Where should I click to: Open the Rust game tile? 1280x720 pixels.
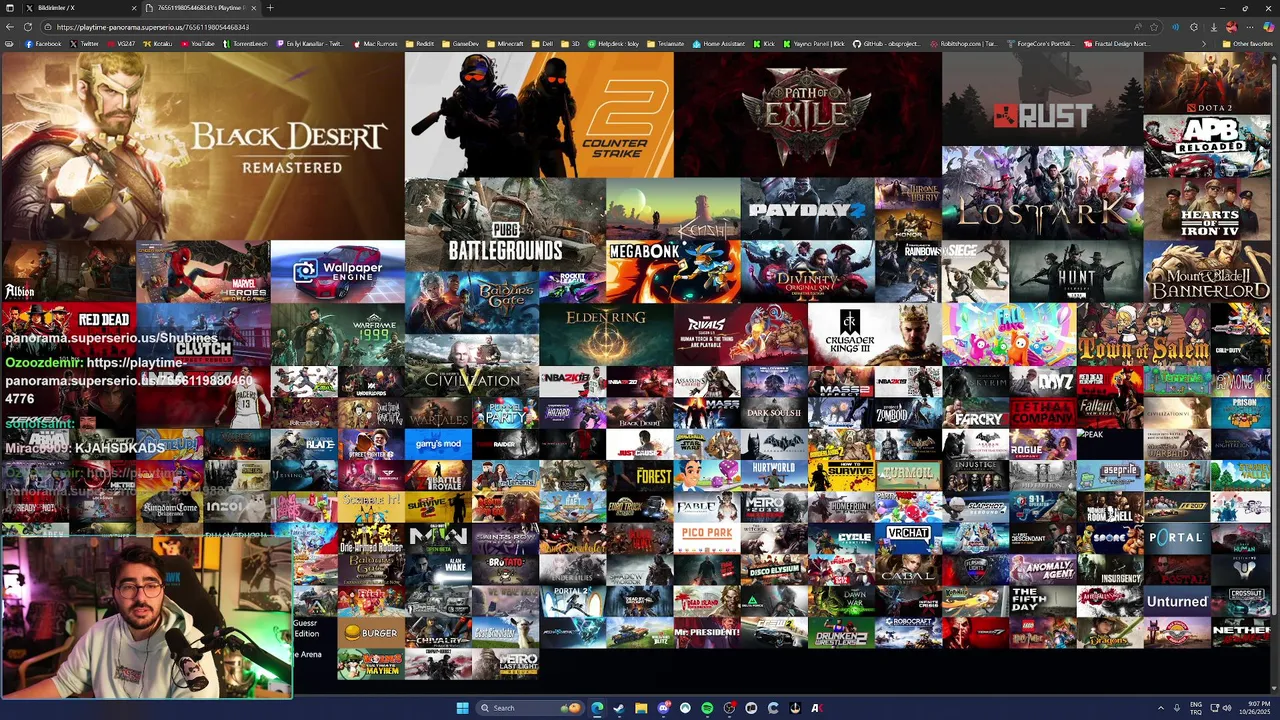tap(1042, 99)
